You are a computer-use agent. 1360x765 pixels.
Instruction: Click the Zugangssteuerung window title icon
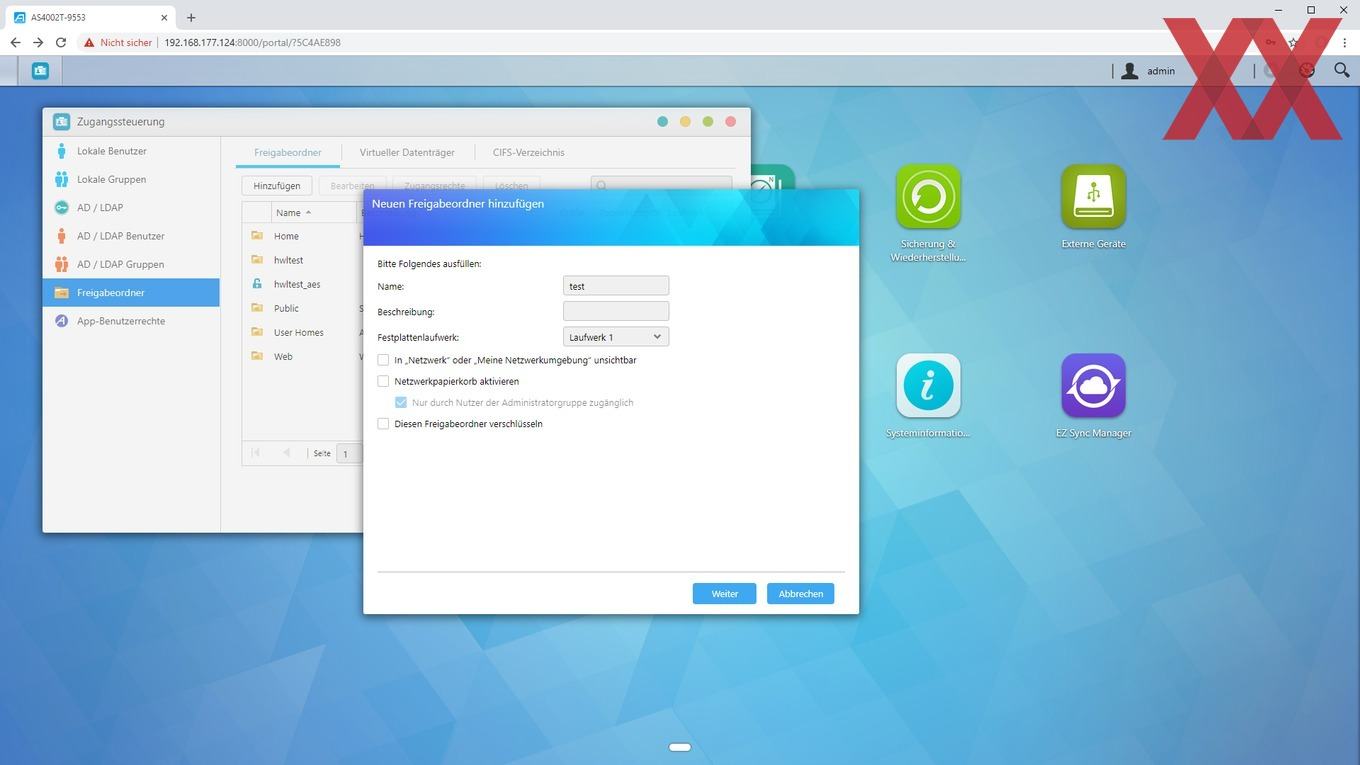(61, 121)
